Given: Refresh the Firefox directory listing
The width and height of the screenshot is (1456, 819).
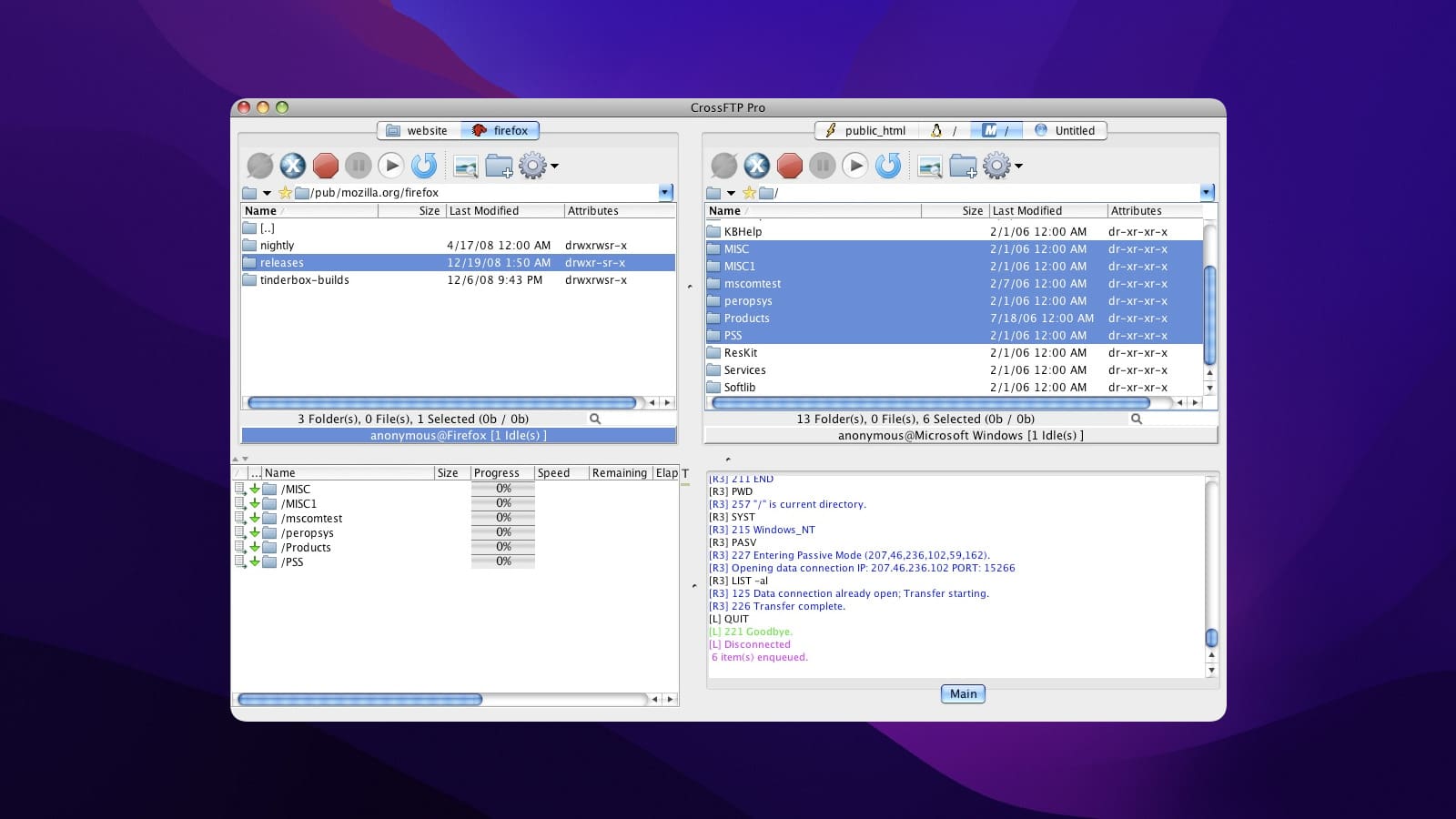Looking at the screenshot, I should [x=425, y=167].
